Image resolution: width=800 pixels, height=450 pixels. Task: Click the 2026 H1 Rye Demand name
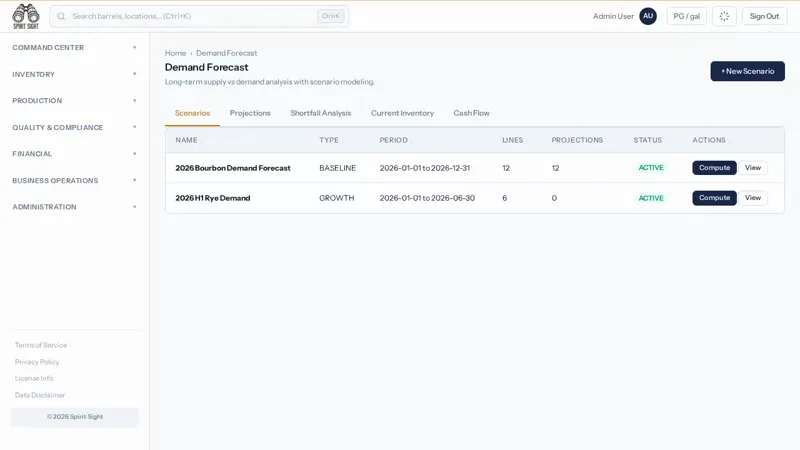coord(213,198)
